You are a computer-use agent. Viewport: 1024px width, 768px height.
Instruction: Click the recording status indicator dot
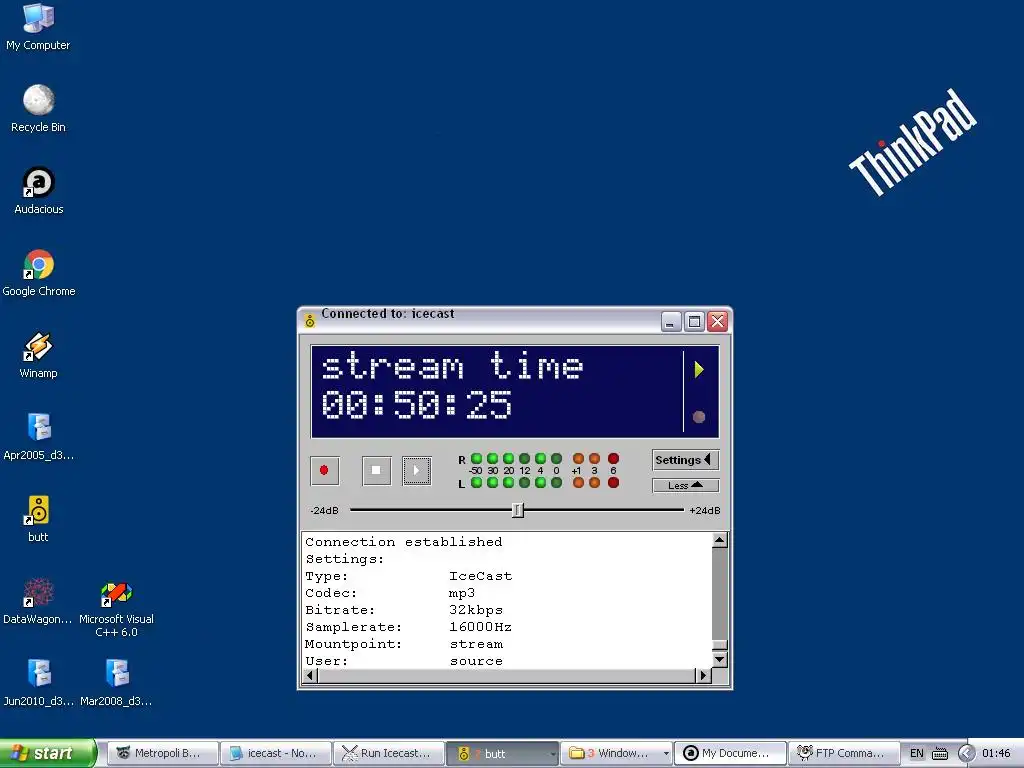699,417
